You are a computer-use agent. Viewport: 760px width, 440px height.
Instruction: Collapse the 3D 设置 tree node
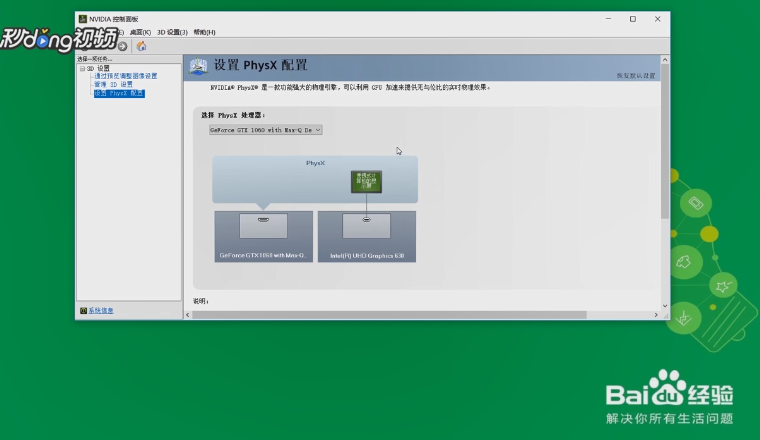point(82,69)
